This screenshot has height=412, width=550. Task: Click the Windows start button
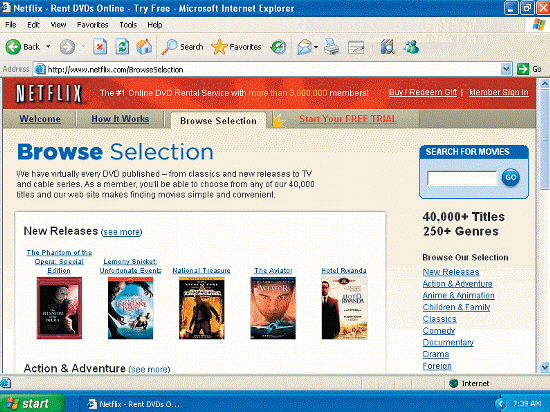point(32,403)
